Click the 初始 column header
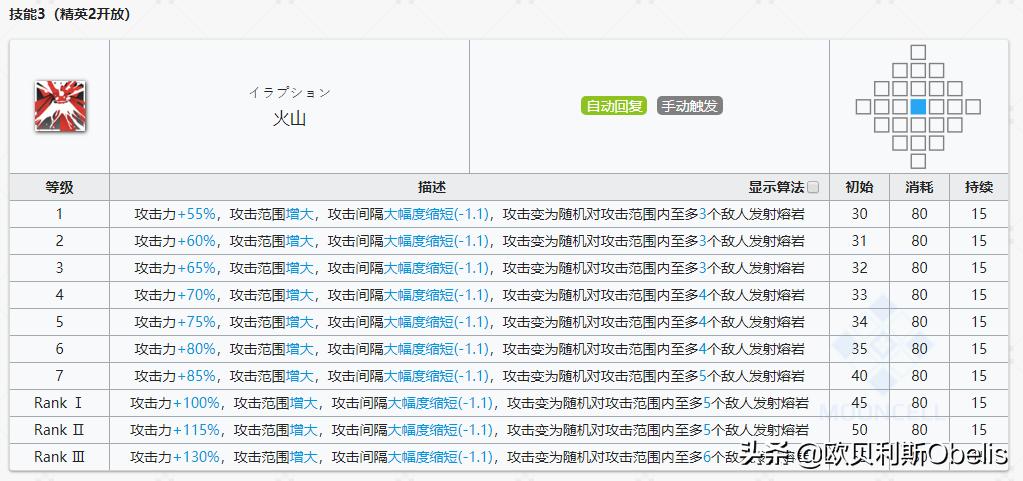The height and width of the screenshot is (481, 1023). click(x=859, y=188)
